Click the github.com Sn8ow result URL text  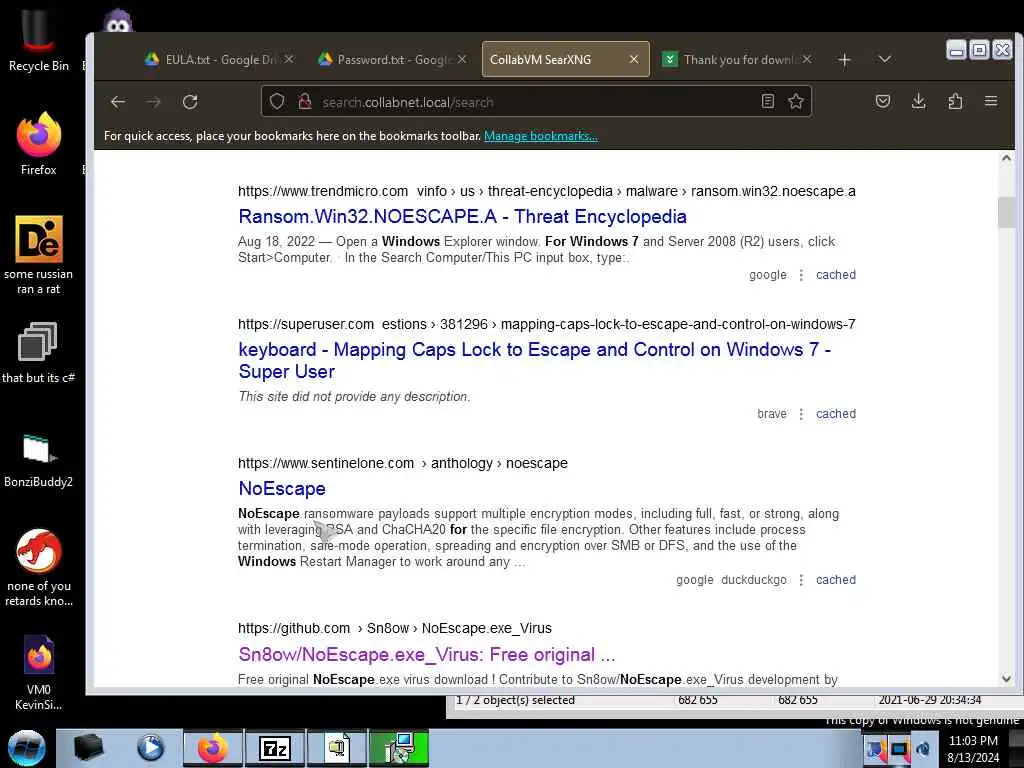[x=394, y=628]
